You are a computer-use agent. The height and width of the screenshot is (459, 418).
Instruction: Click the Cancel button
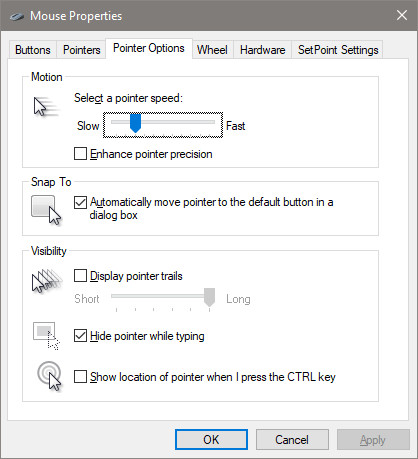pyautogui.click(x=292, y=440)
